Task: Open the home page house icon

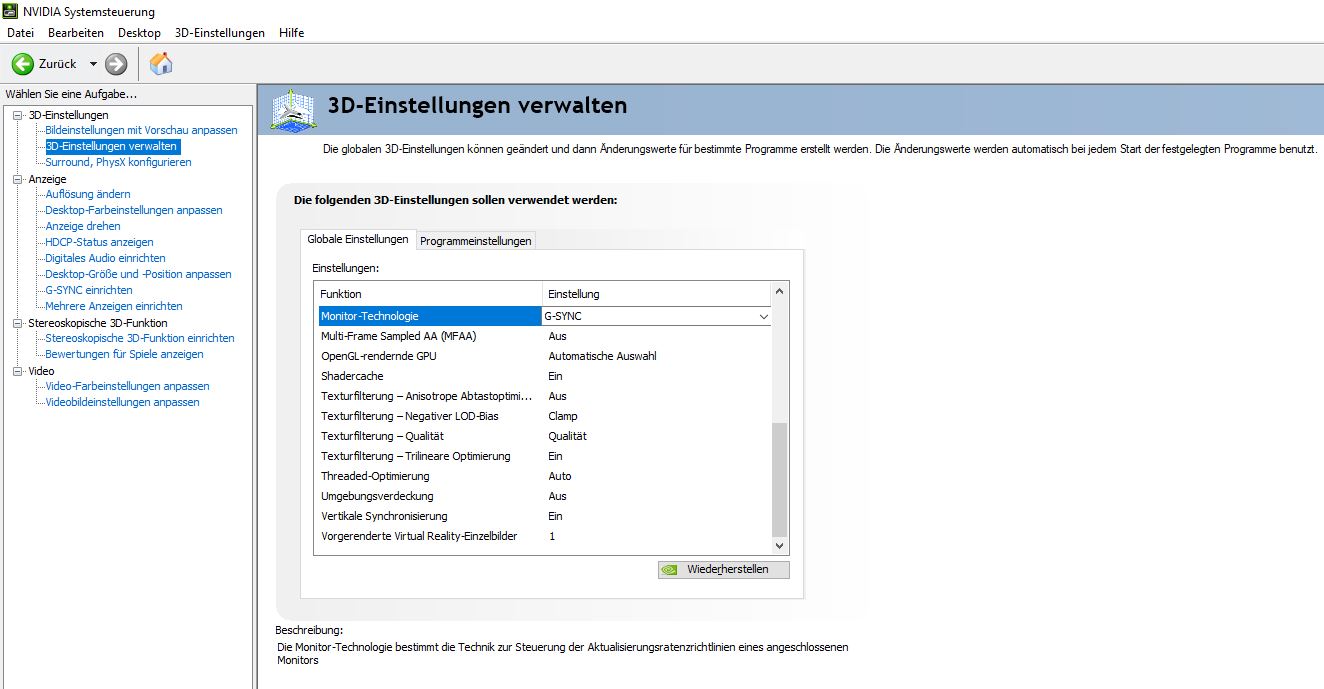Action: pos(161,64)
